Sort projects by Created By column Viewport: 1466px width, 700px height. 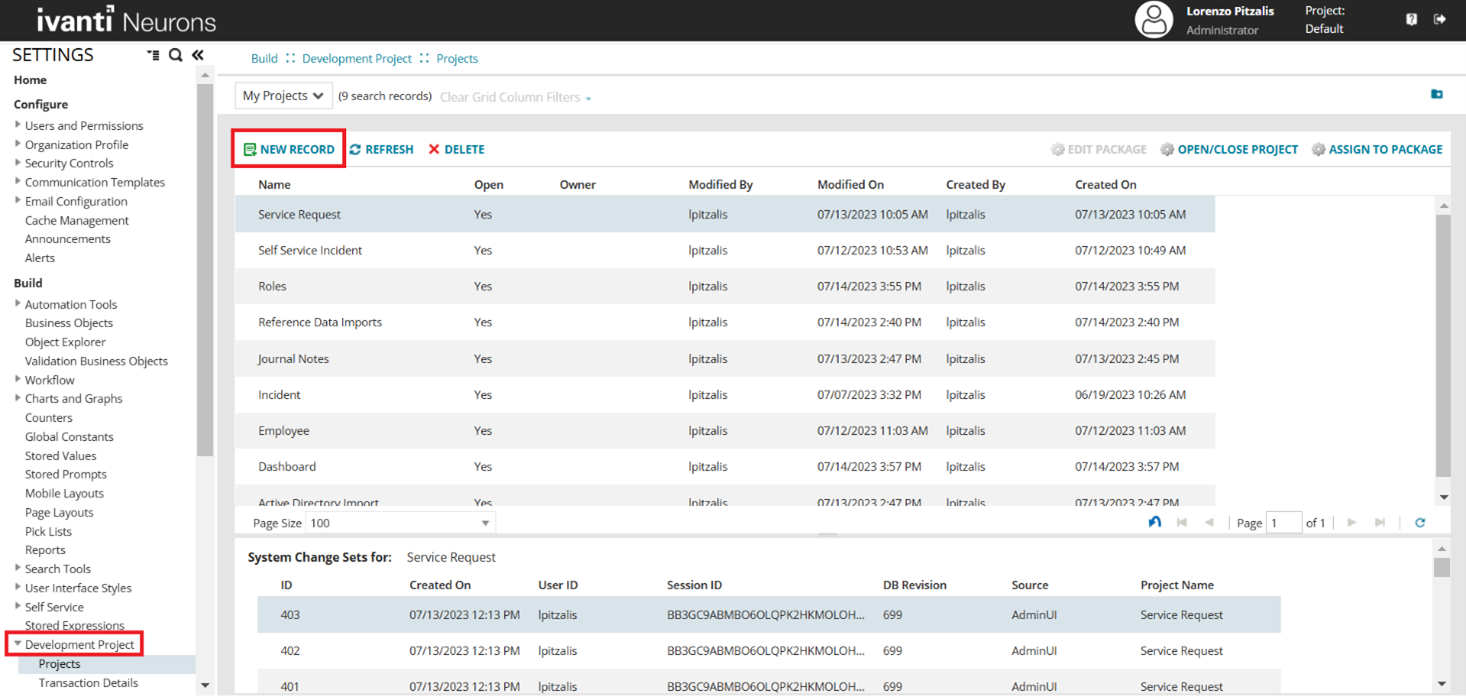(x=975, y=185)
